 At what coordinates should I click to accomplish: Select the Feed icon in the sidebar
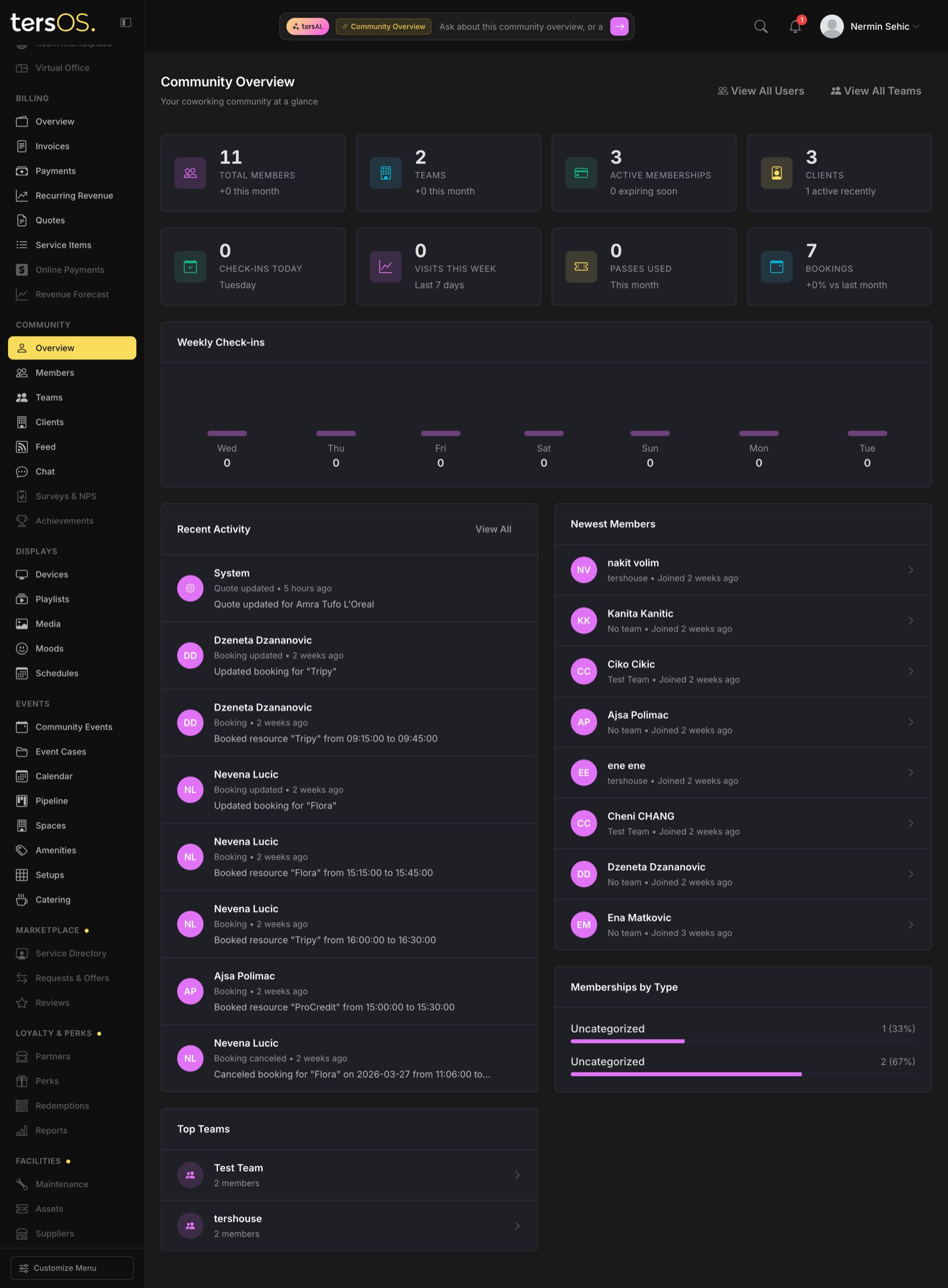[x=22, y=446]
